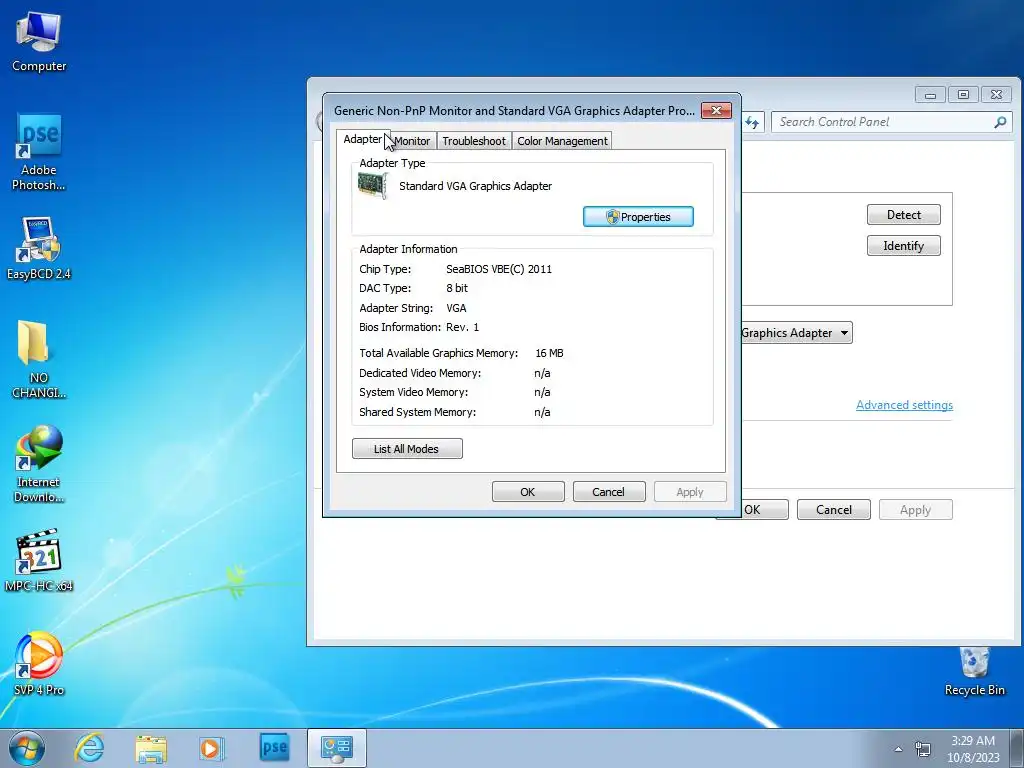Click the Shared System Memory label
The image size is (1024, 768).
[418, 412]
